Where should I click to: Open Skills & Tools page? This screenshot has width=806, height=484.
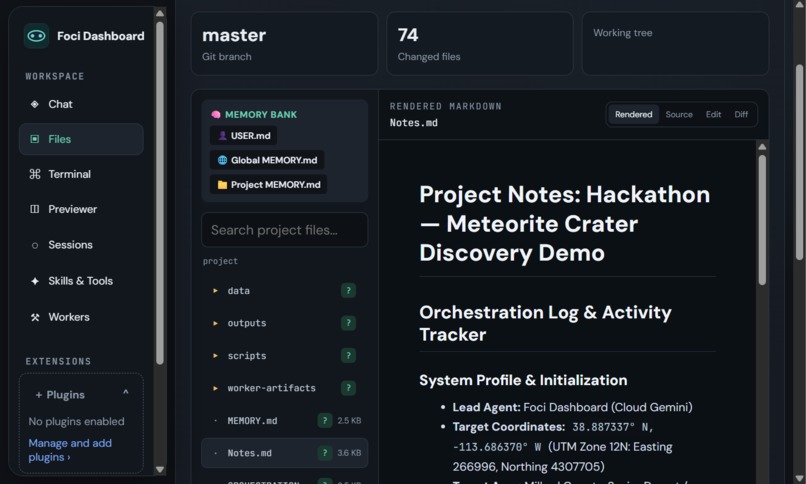(x=81, y=281)
